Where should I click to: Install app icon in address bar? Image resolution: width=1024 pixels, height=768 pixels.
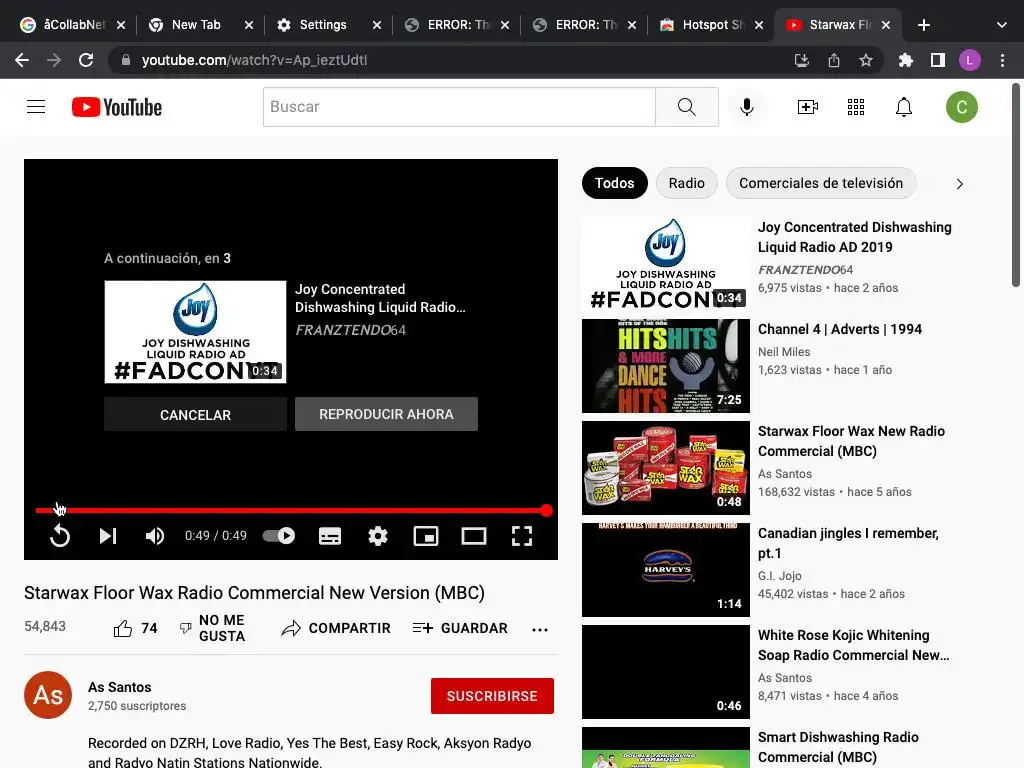tap(801, 60)
